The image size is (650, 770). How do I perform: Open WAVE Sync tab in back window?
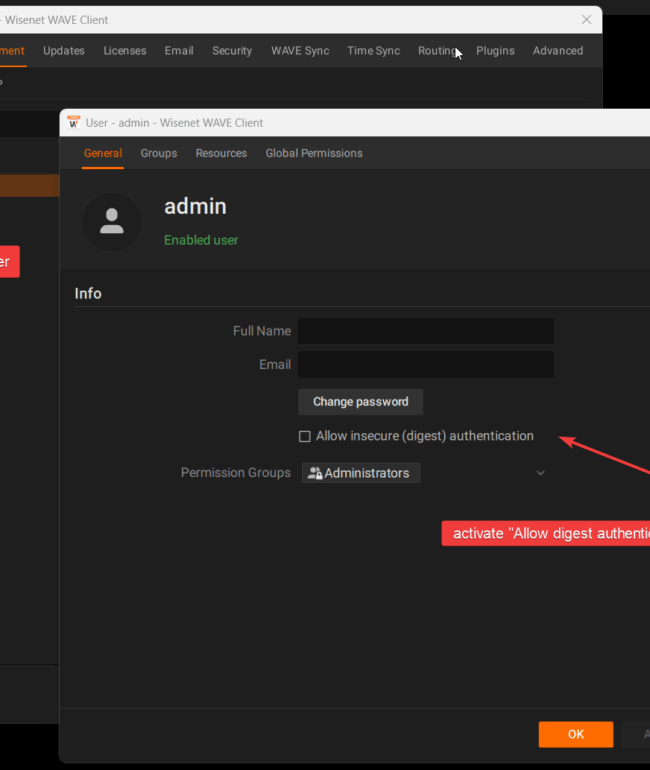coord(300,51)
